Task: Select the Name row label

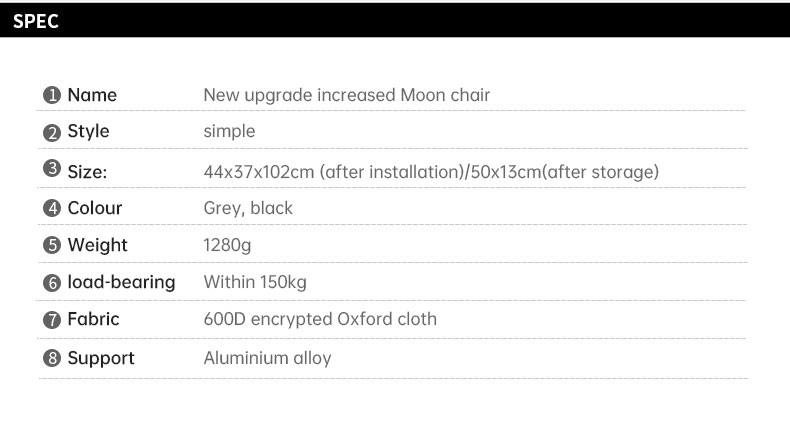Action: (92, 96)
